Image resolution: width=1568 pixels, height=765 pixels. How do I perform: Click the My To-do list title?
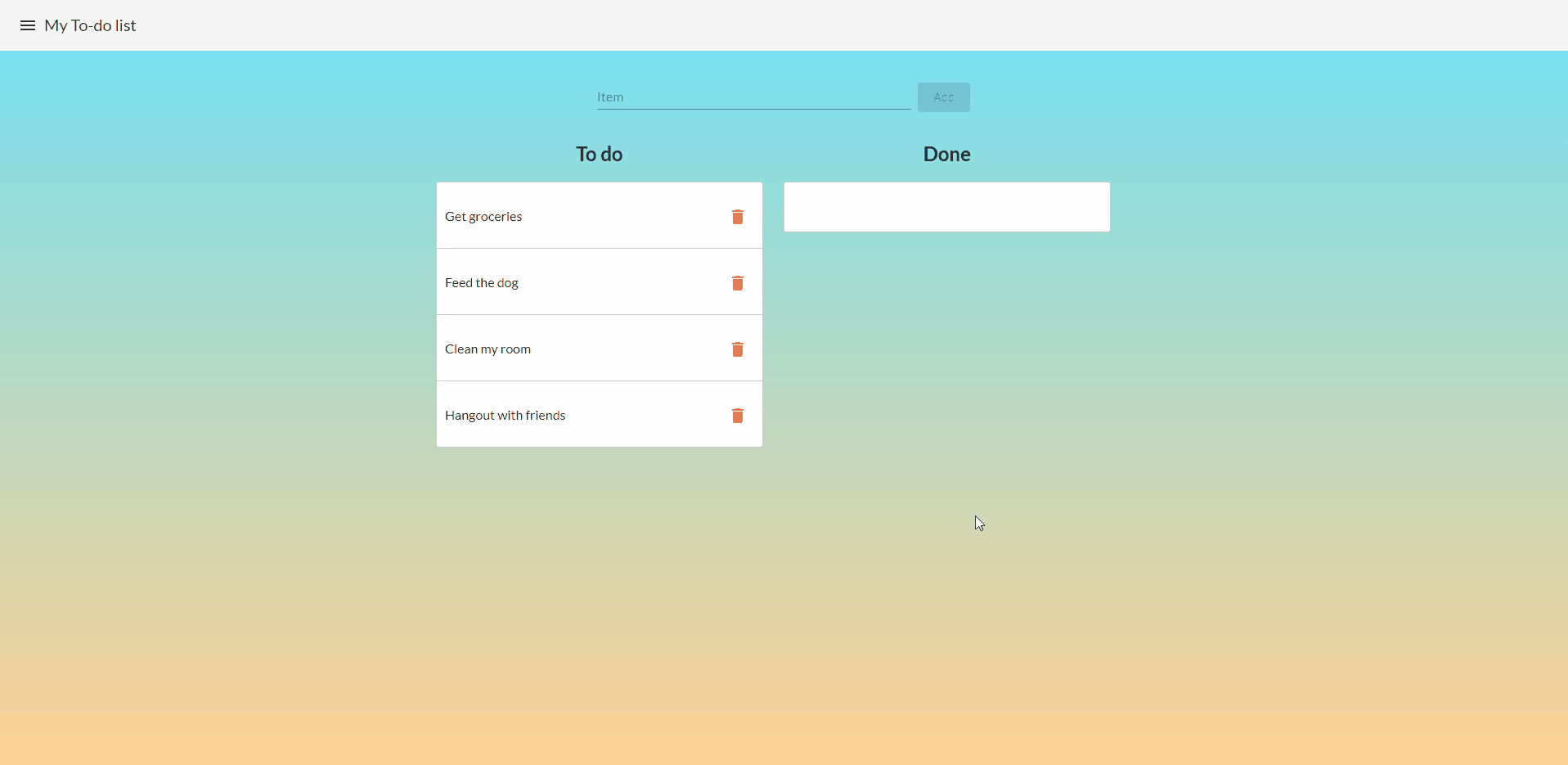pyautogui.click(x=90, y=25)
